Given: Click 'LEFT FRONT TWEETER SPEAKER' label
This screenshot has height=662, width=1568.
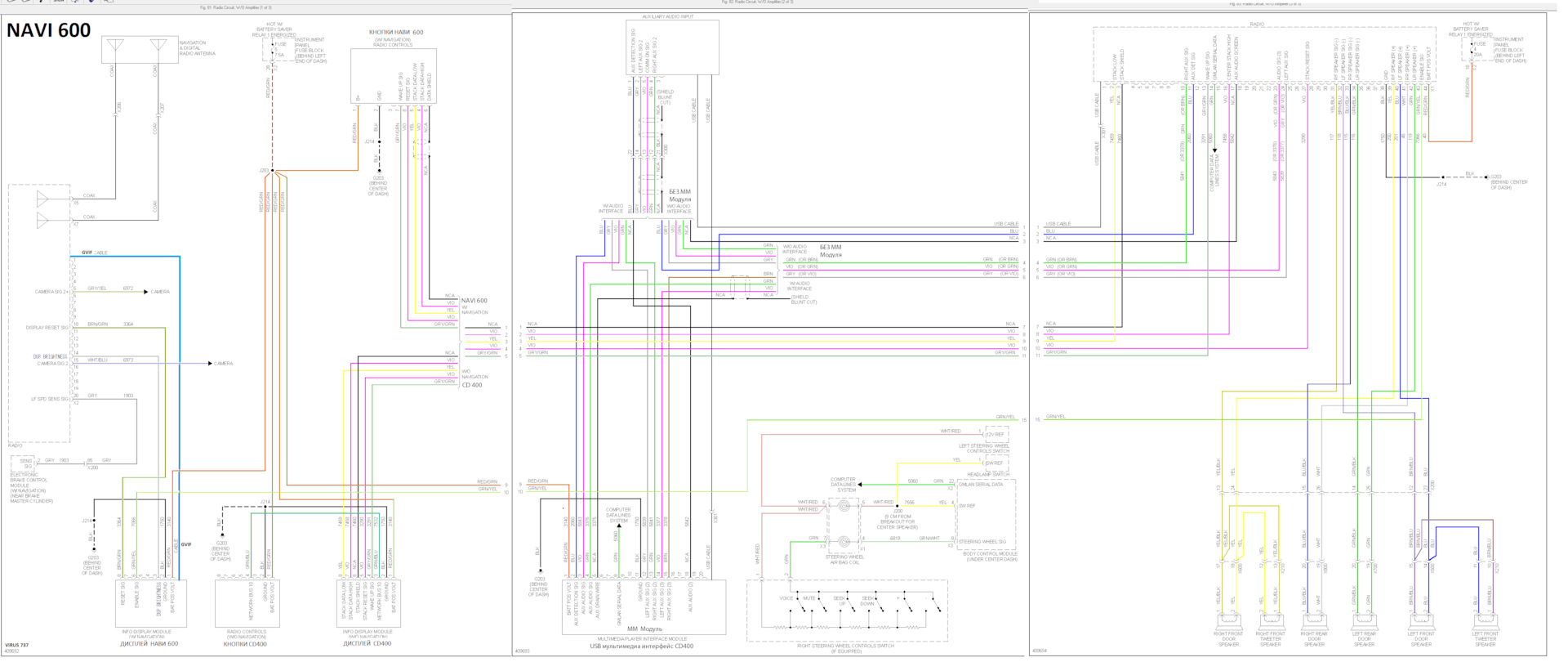Looking at the screenshot, I should click(x=1486, y=639).
